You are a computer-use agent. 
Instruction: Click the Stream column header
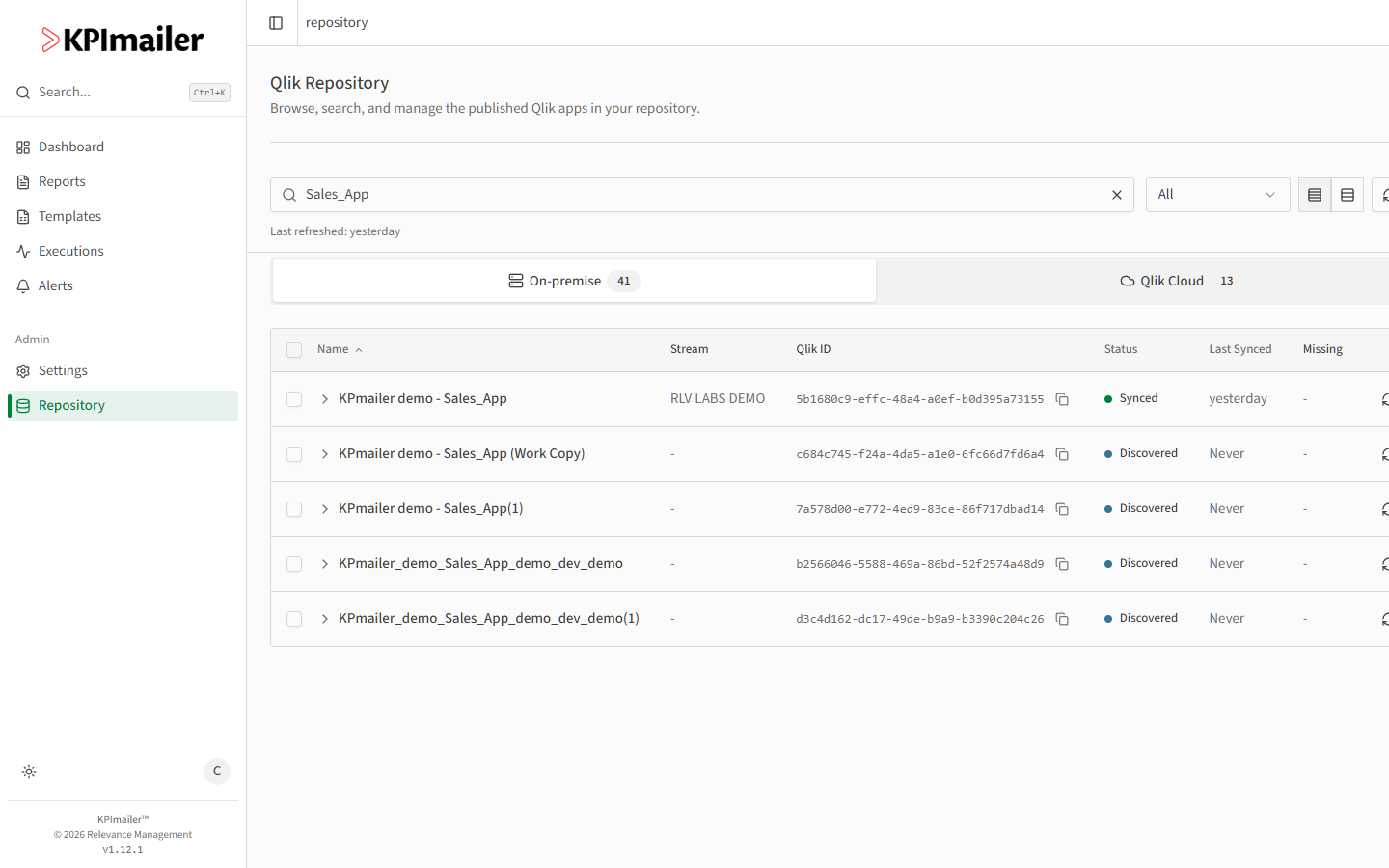689,349
